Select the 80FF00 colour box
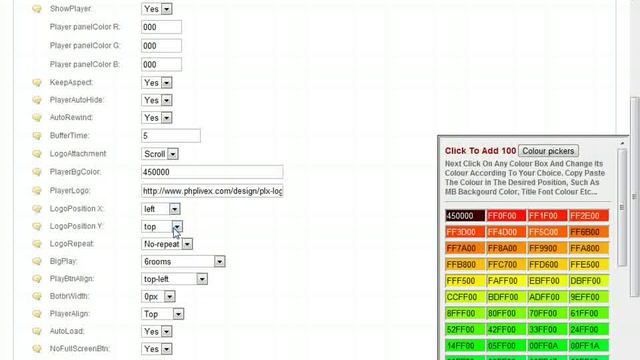The image size is (640, 360). tap(506, 313)
